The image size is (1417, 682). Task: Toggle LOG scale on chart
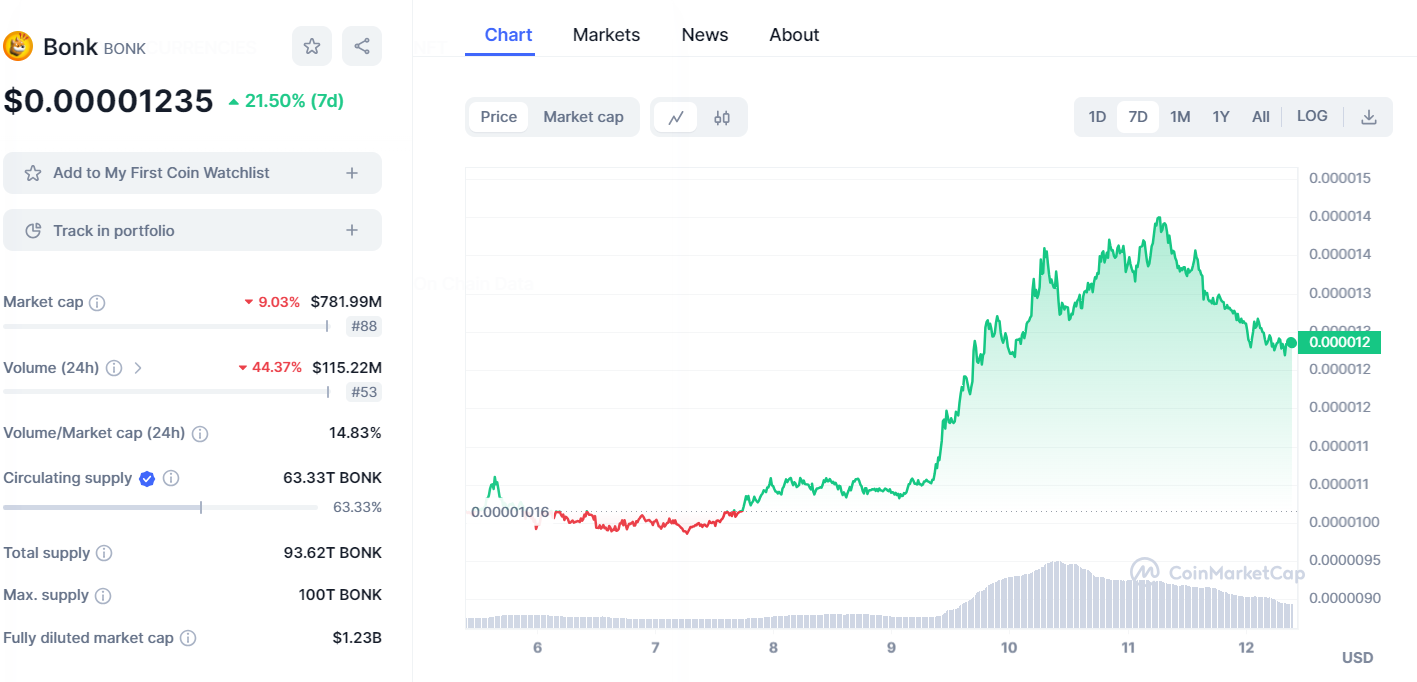(x=1312, y=116)
